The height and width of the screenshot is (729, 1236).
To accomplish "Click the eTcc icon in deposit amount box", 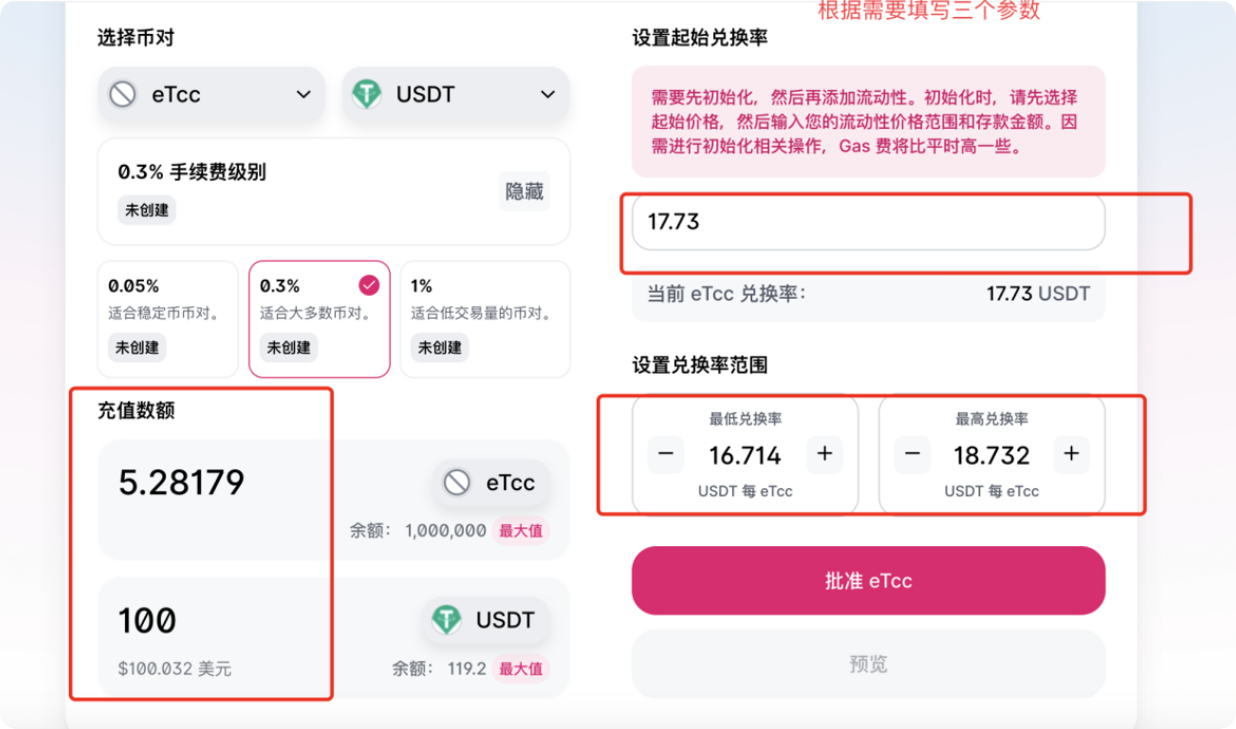I will click(x=457, y=483).
